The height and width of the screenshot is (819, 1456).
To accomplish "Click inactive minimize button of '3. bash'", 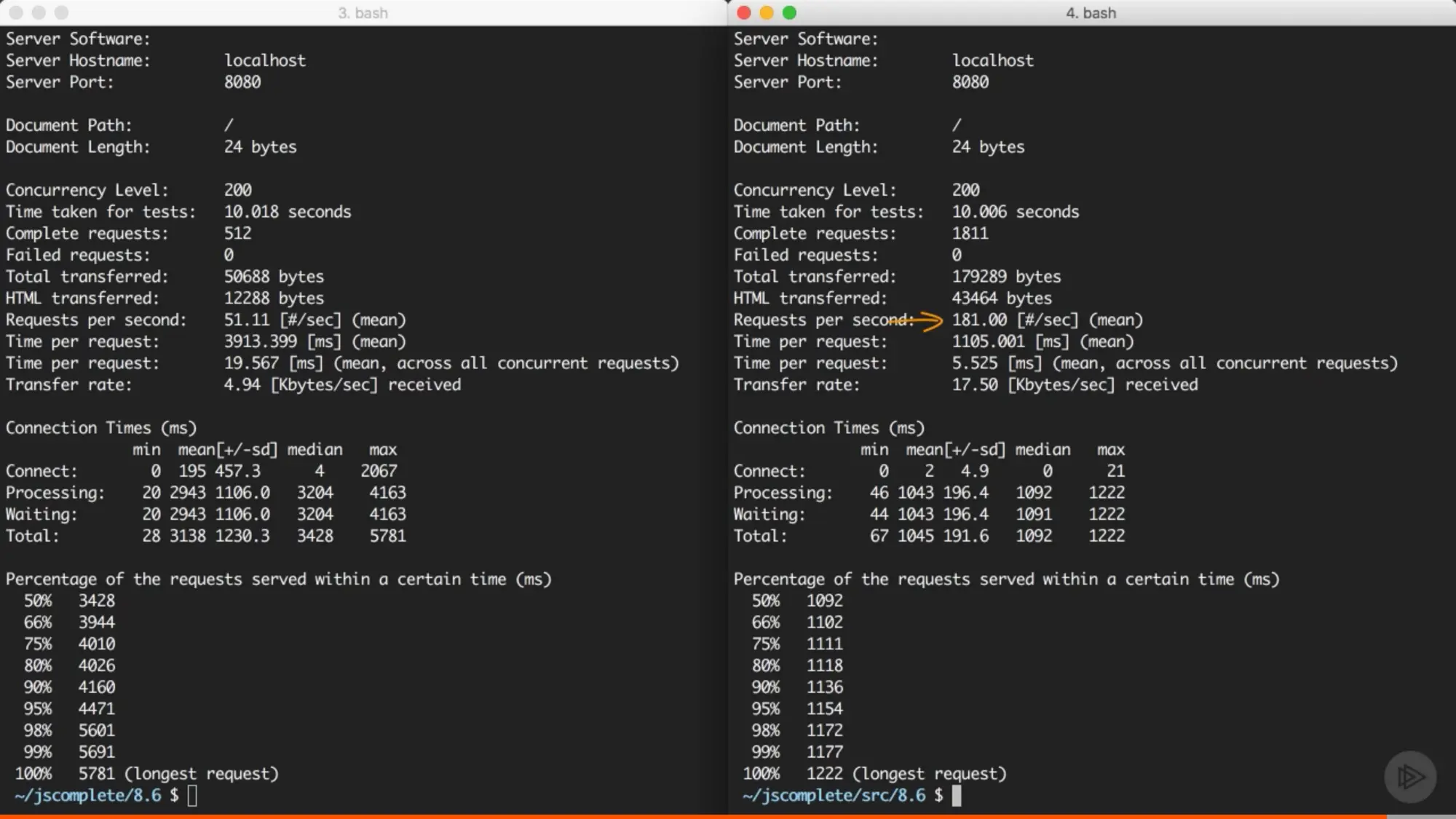I will pos(39,12).
